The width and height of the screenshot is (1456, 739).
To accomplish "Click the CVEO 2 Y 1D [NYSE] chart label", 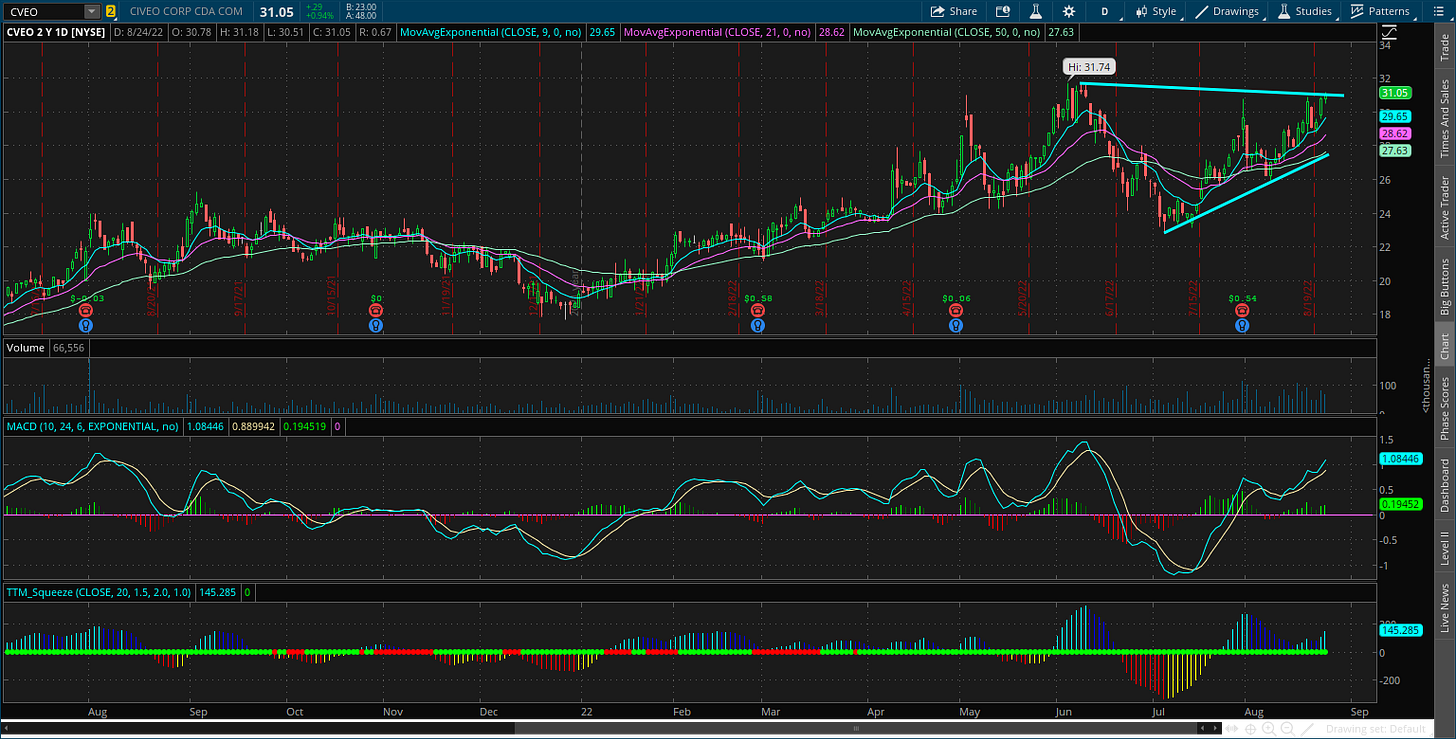I will (x=57, y=33).
